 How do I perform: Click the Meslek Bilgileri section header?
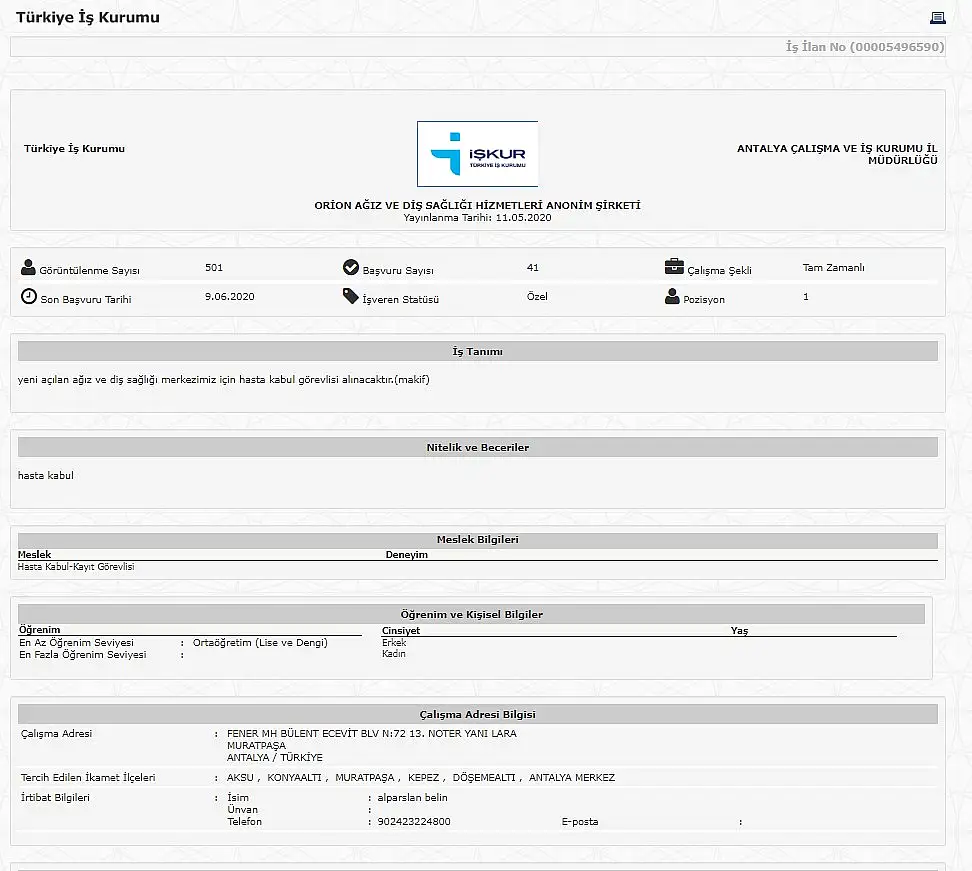point(477,539)
